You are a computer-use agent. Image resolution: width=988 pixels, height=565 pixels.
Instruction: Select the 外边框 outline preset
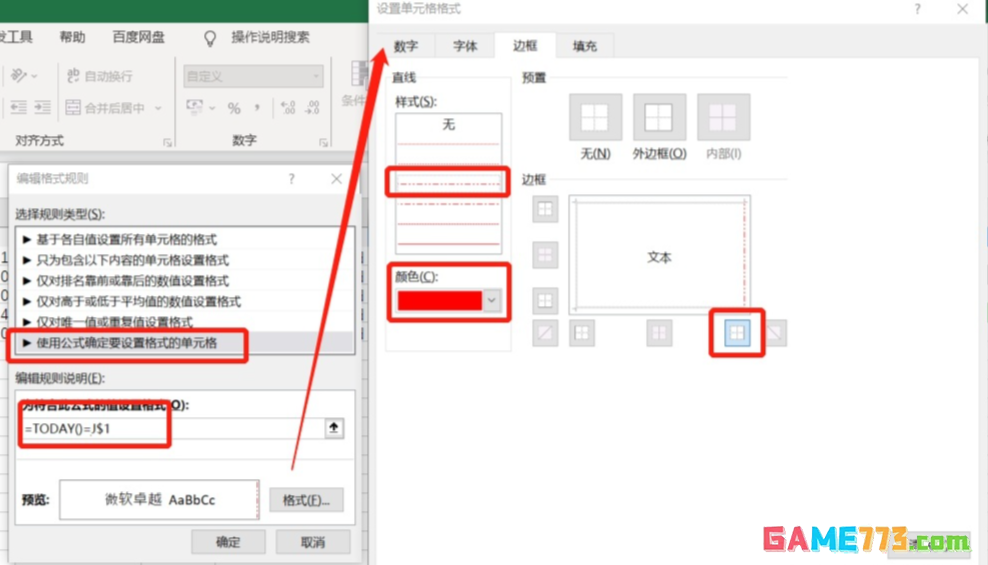point(659,119)
